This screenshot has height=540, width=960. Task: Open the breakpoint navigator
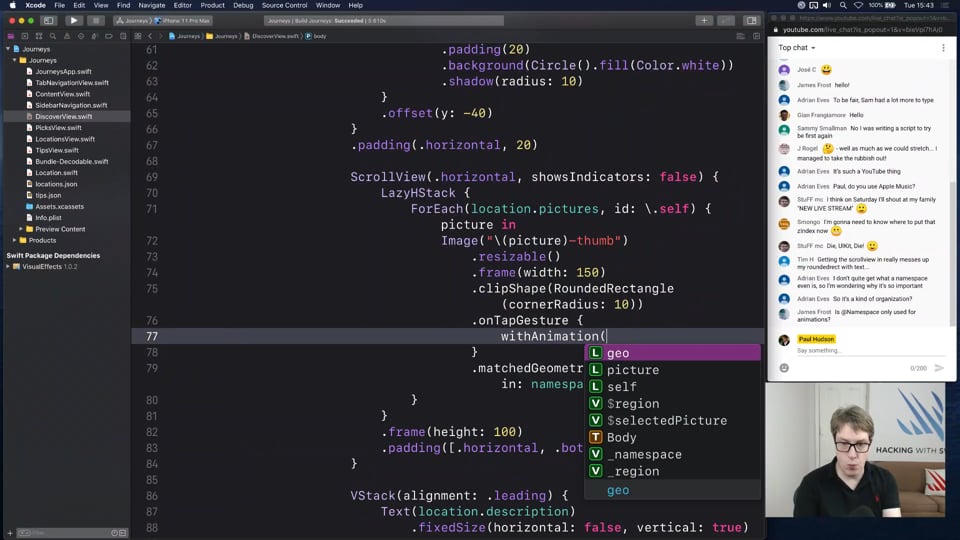point(109,36)
